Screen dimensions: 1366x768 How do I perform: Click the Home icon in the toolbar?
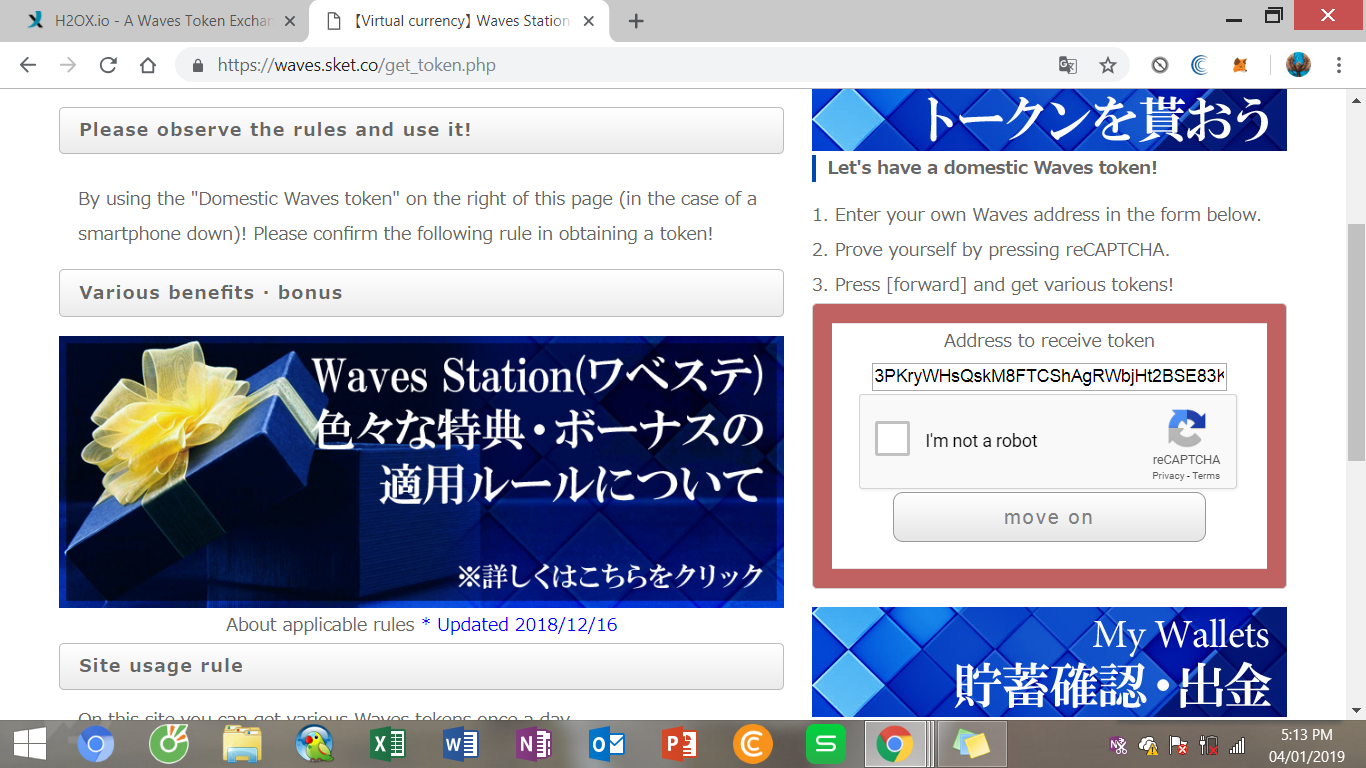click(146, 63)
